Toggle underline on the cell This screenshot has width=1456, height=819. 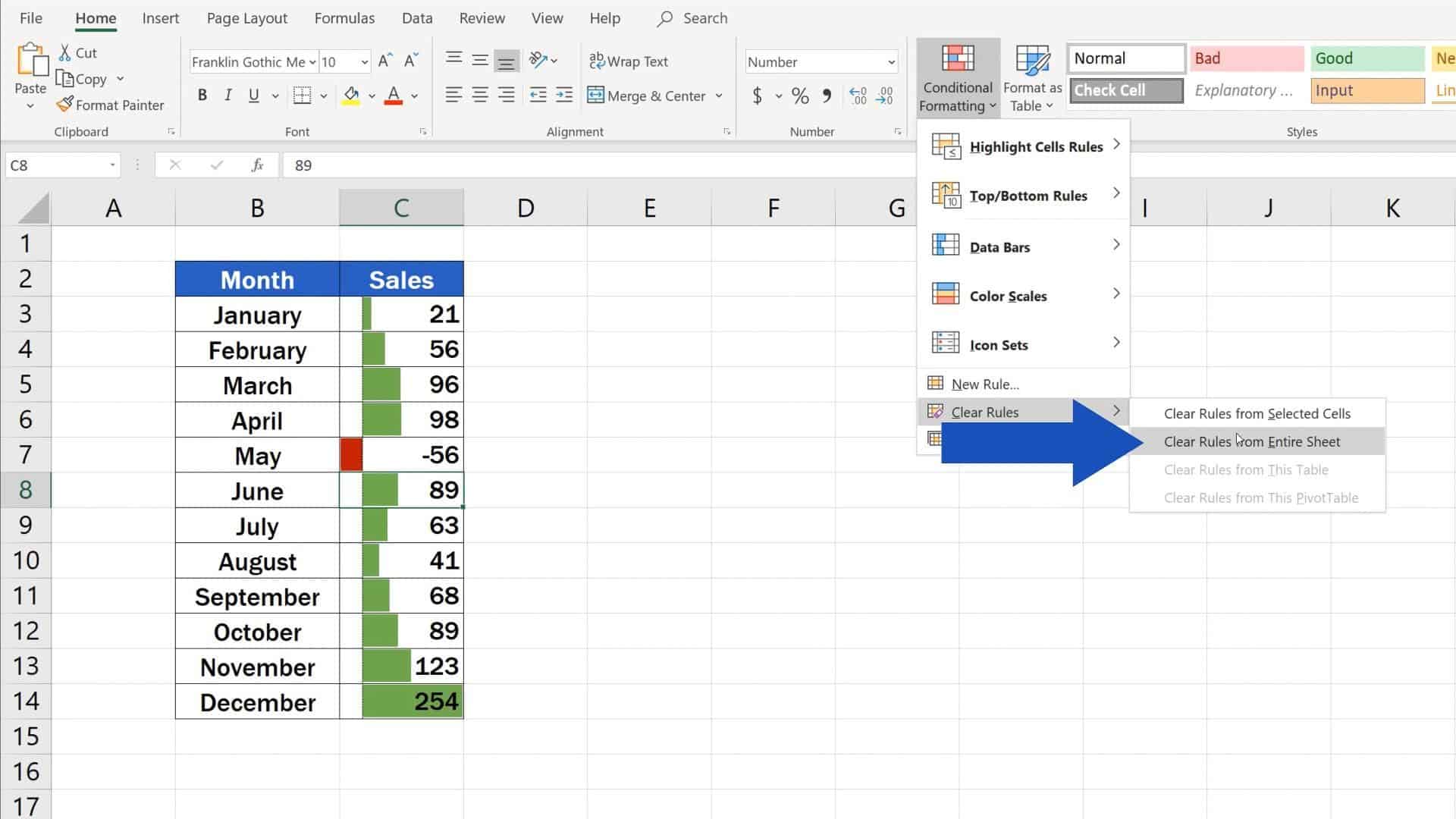coord(253,95)
